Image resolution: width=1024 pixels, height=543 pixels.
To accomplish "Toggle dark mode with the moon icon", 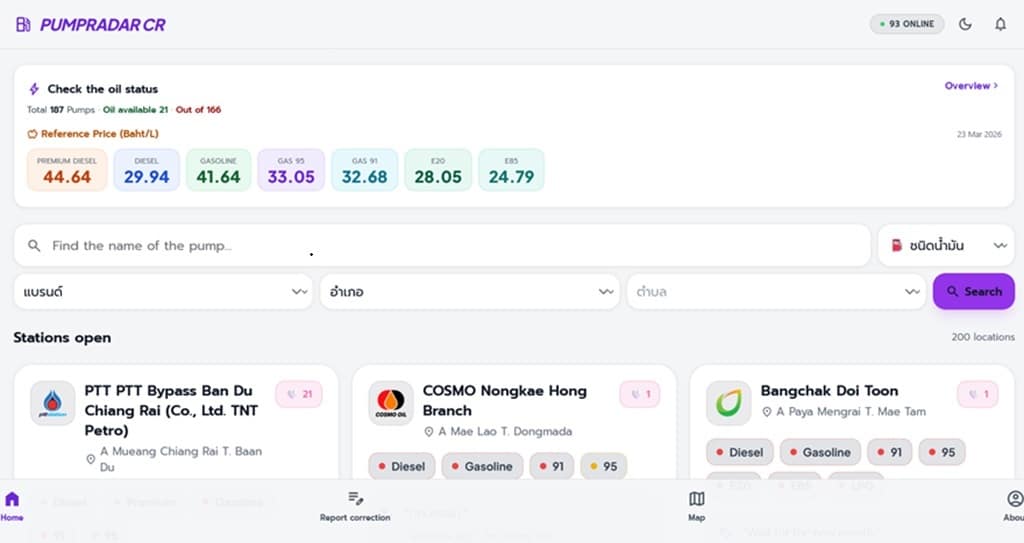I will click(965, 24).
